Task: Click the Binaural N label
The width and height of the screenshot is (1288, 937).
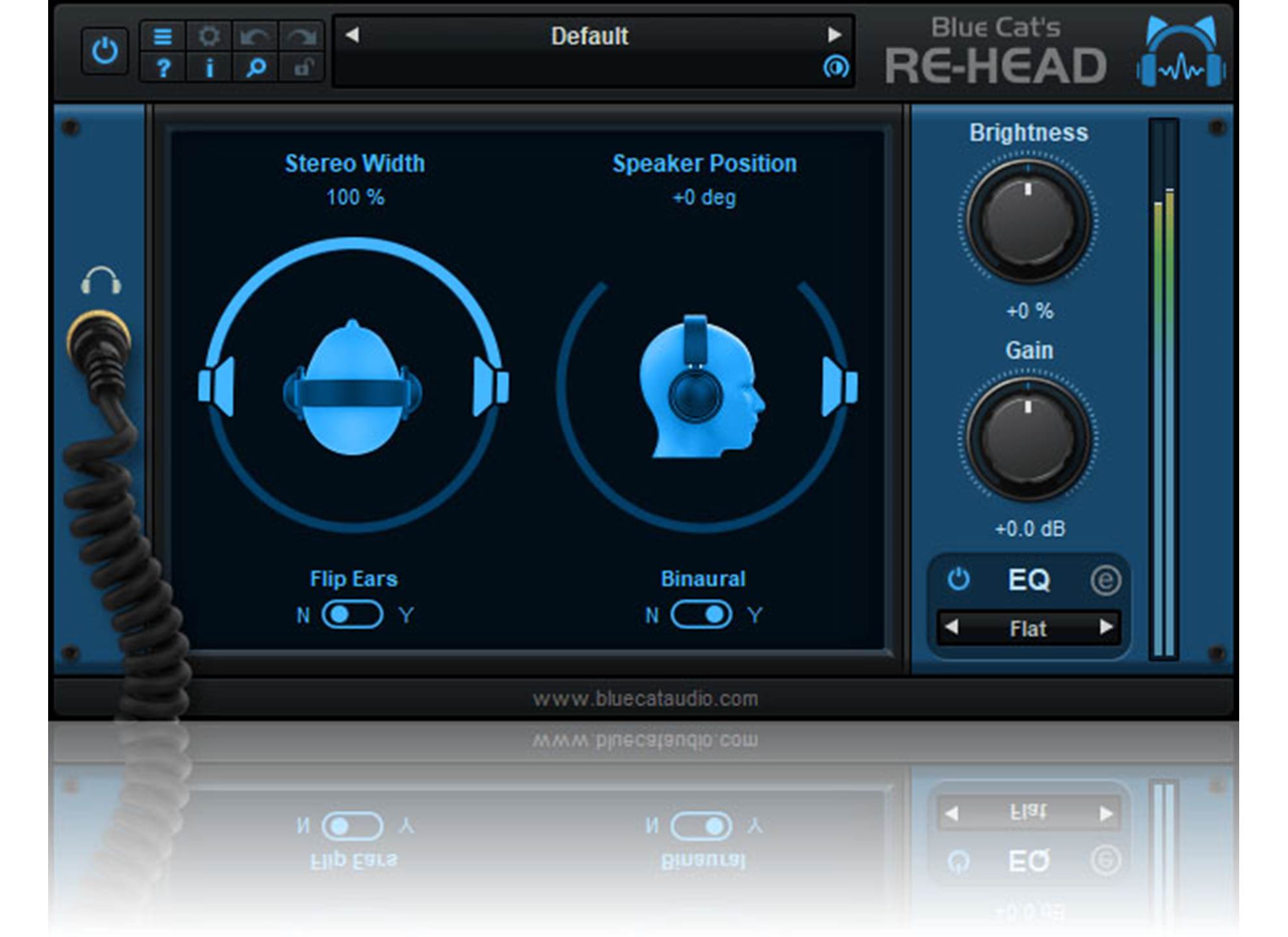Action: (x=652, y=616)
